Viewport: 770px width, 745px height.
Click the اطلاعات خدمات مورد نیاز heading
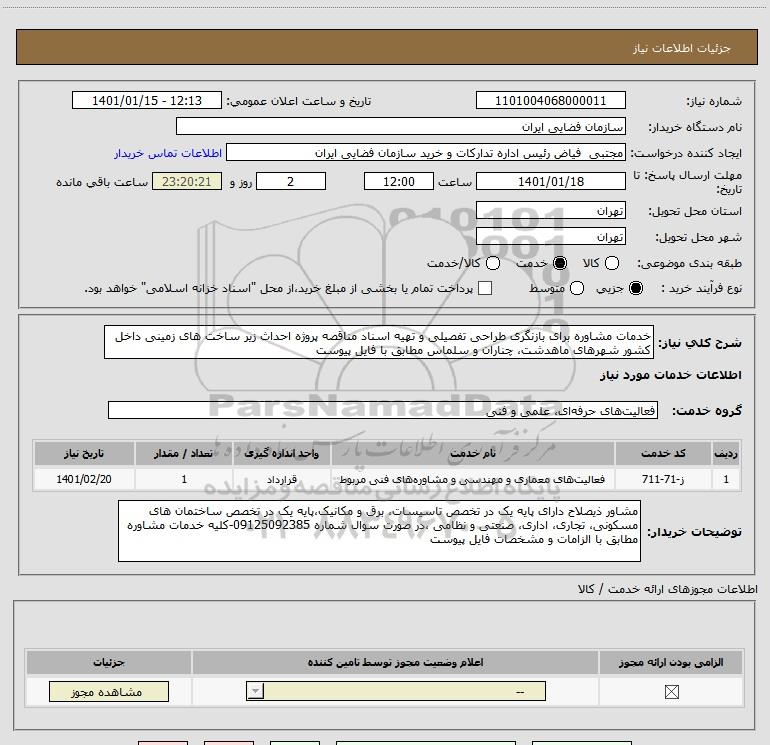[670, 375]
